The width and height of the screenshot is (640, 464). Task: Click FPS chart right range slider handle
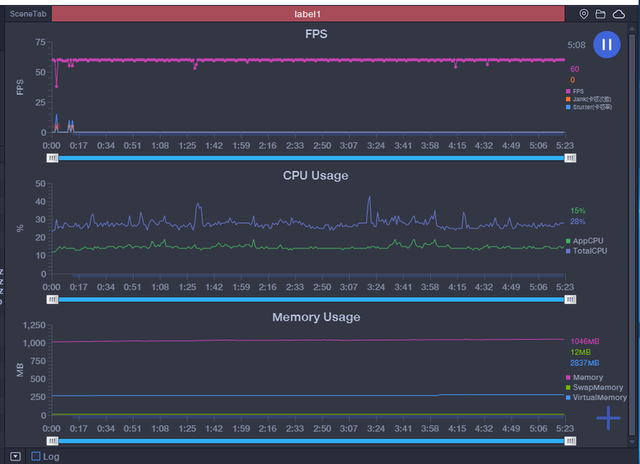[570, 158]
